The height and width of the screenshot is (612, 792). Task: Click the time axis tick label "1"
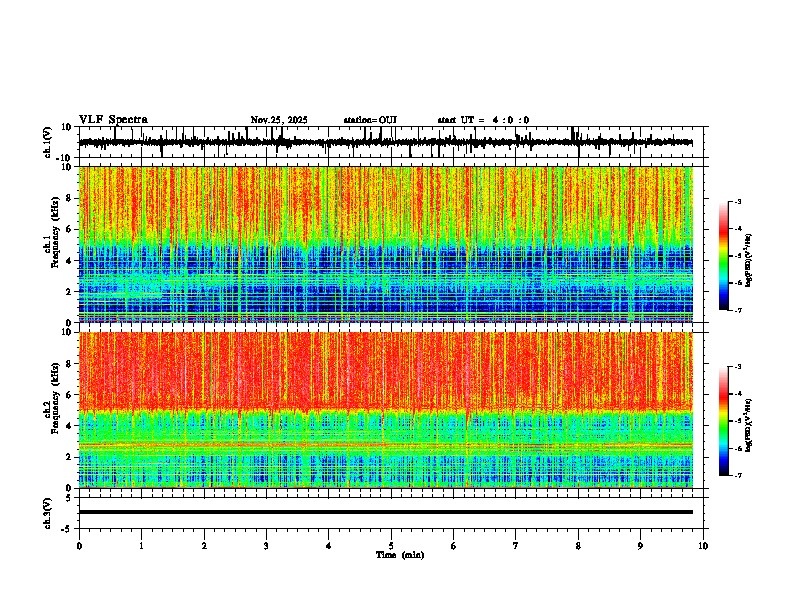coord(141,546)
